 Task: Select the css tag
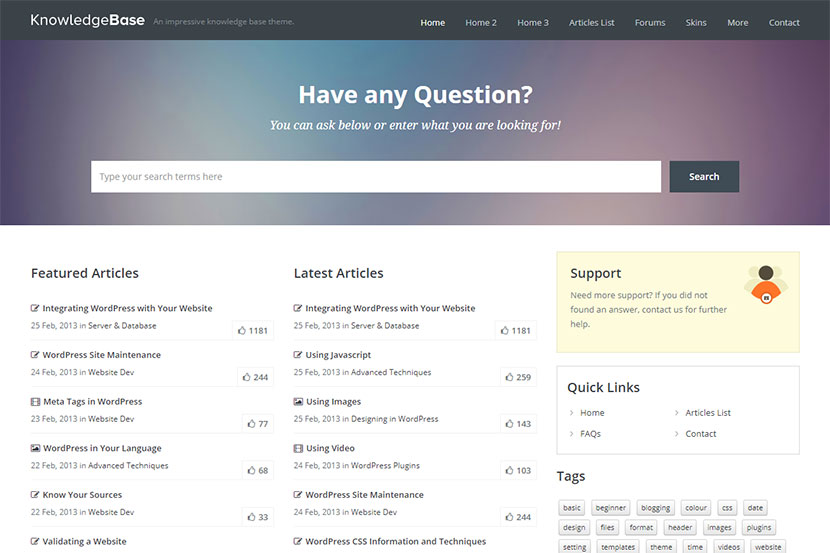(727, 508)
